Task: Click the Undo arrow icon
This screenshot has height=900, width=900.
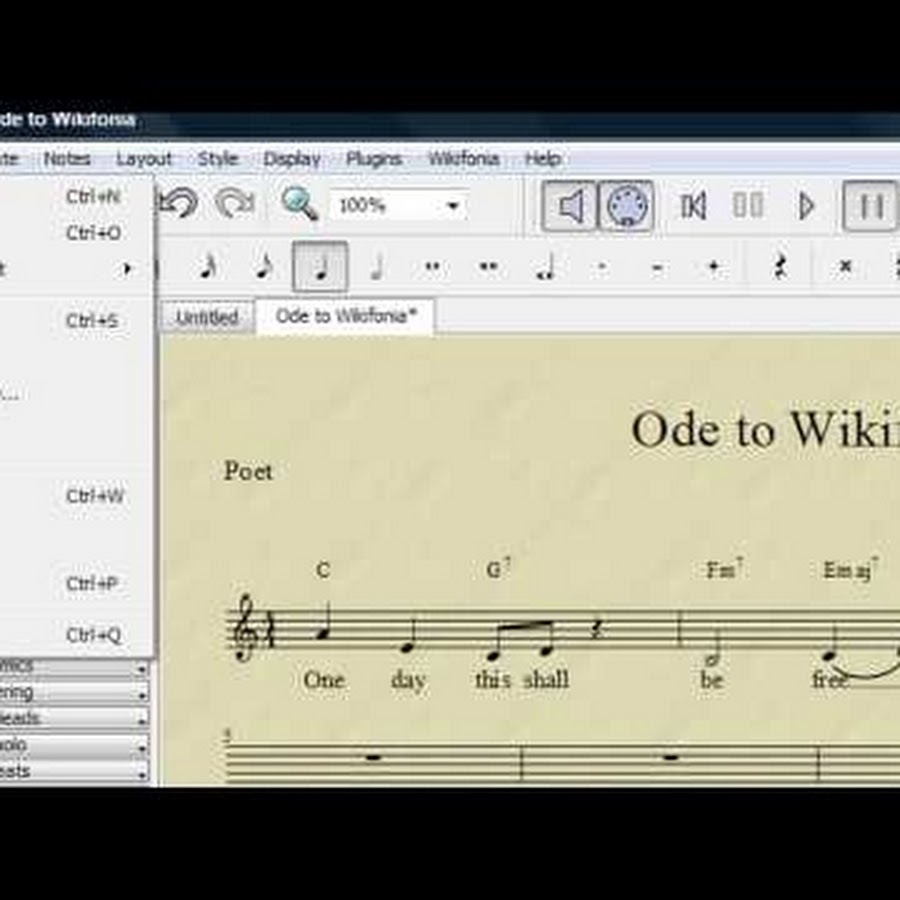Action: pyautogui.click(x=179, y=204)
